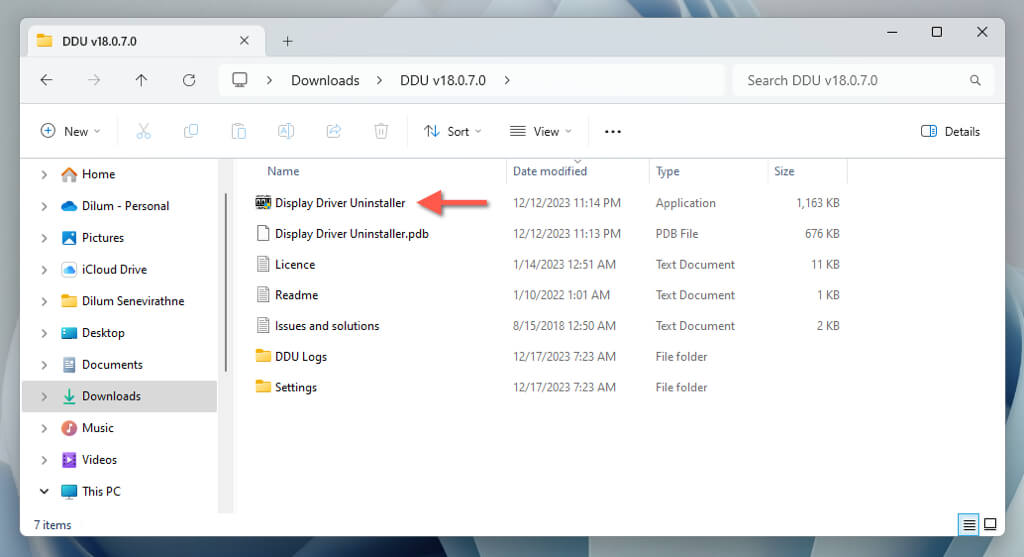Open the New dropdown menu
Viewport: 1024px width, 557px height.
point(71,131)
